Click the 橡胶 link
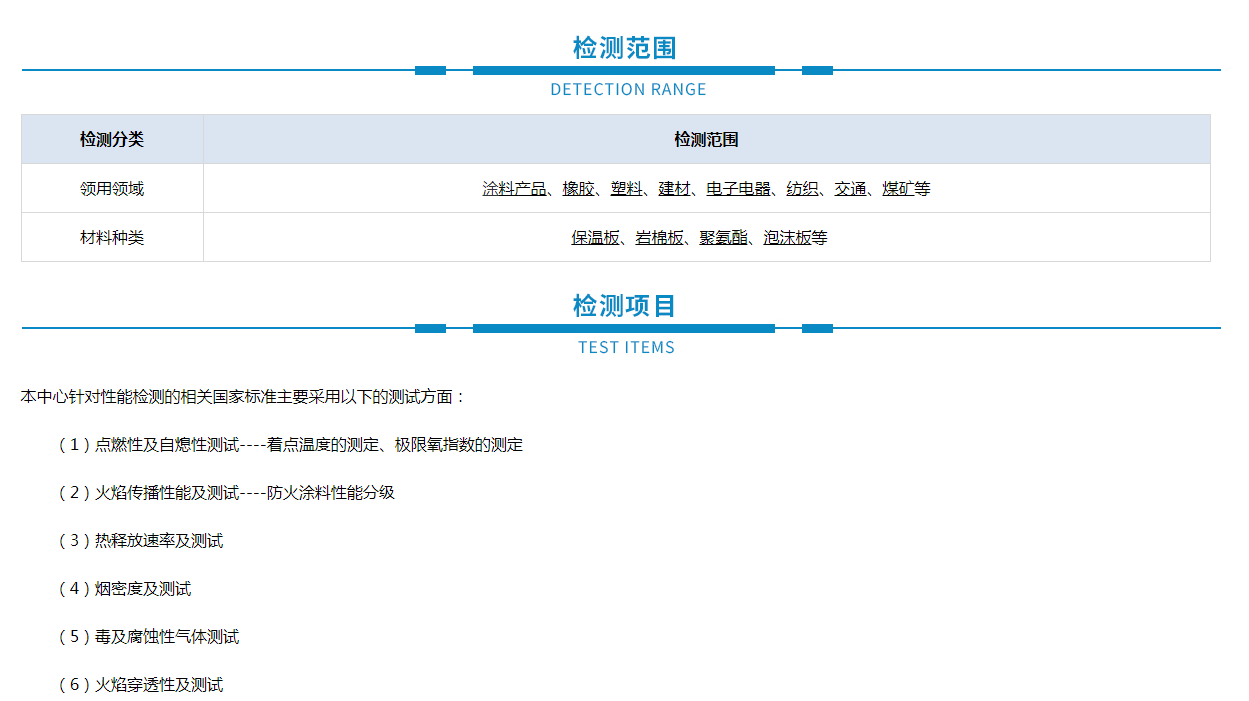Image resolution: width=1249 pixels, height=701 pixels. (x=578, y=189)
